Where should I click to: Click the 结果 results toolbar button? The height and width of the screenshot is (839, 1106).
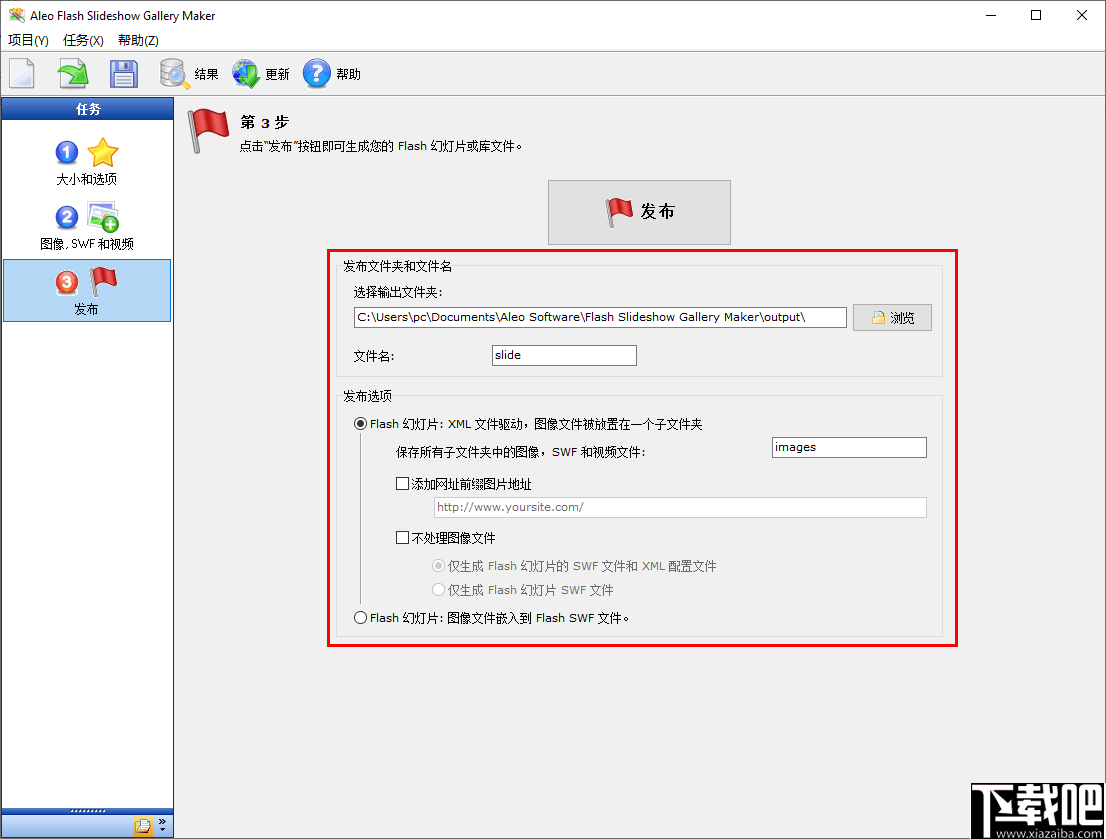click(189, 73)
